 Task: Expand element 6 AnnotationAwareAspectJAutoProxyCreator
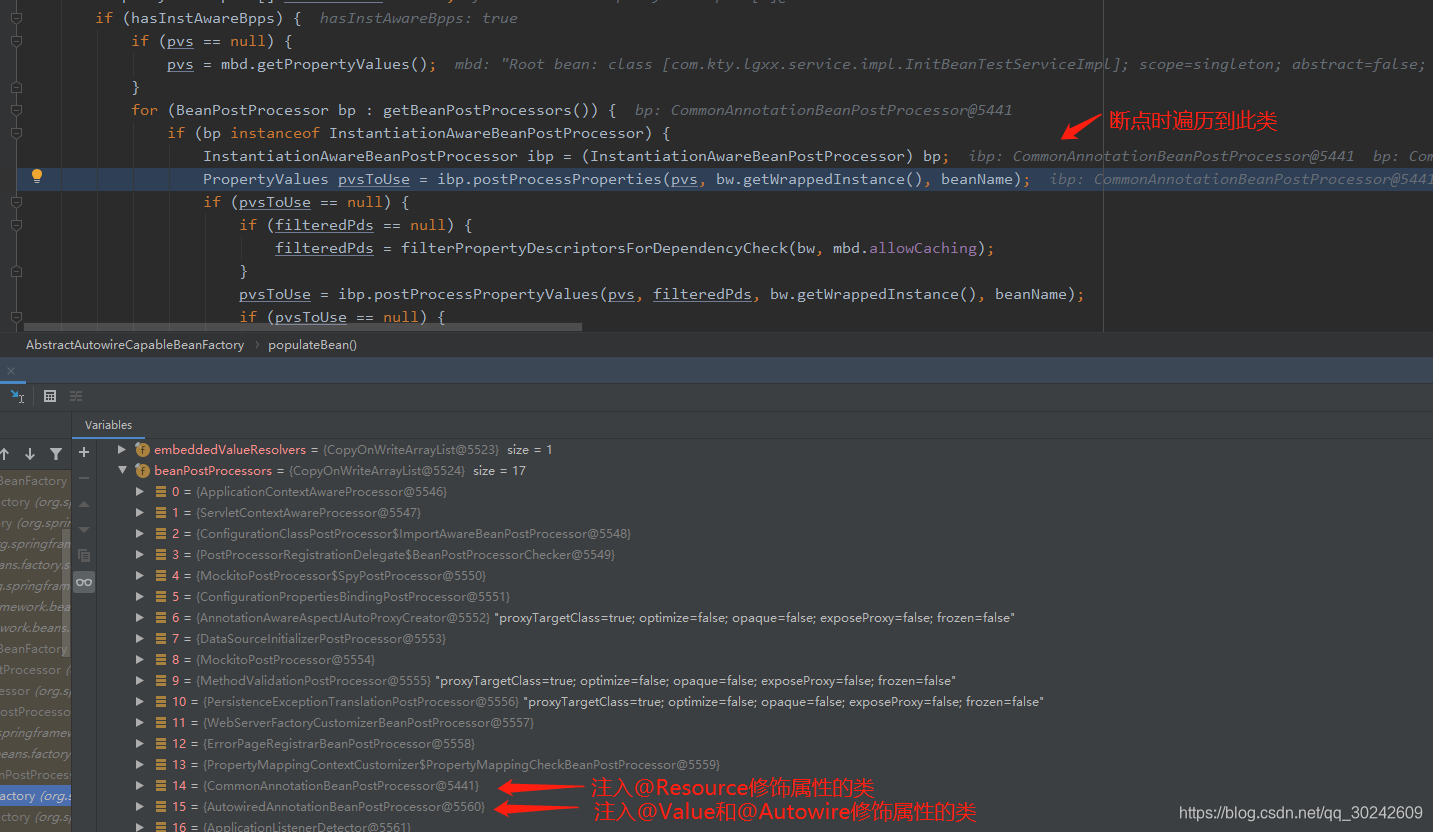pyautogui.click(x=140, y=618)
